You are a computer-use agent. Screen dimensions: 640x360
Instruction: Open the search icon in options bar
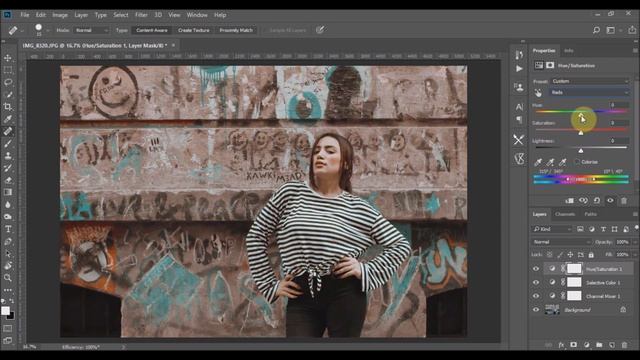click(596, 30)
